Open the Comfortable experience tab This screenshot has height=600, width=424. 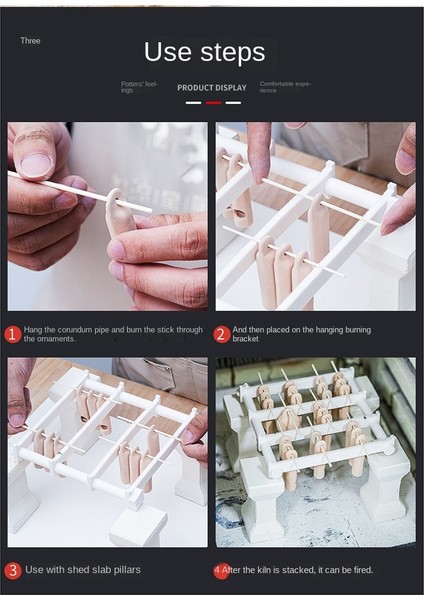coord(285,87)
